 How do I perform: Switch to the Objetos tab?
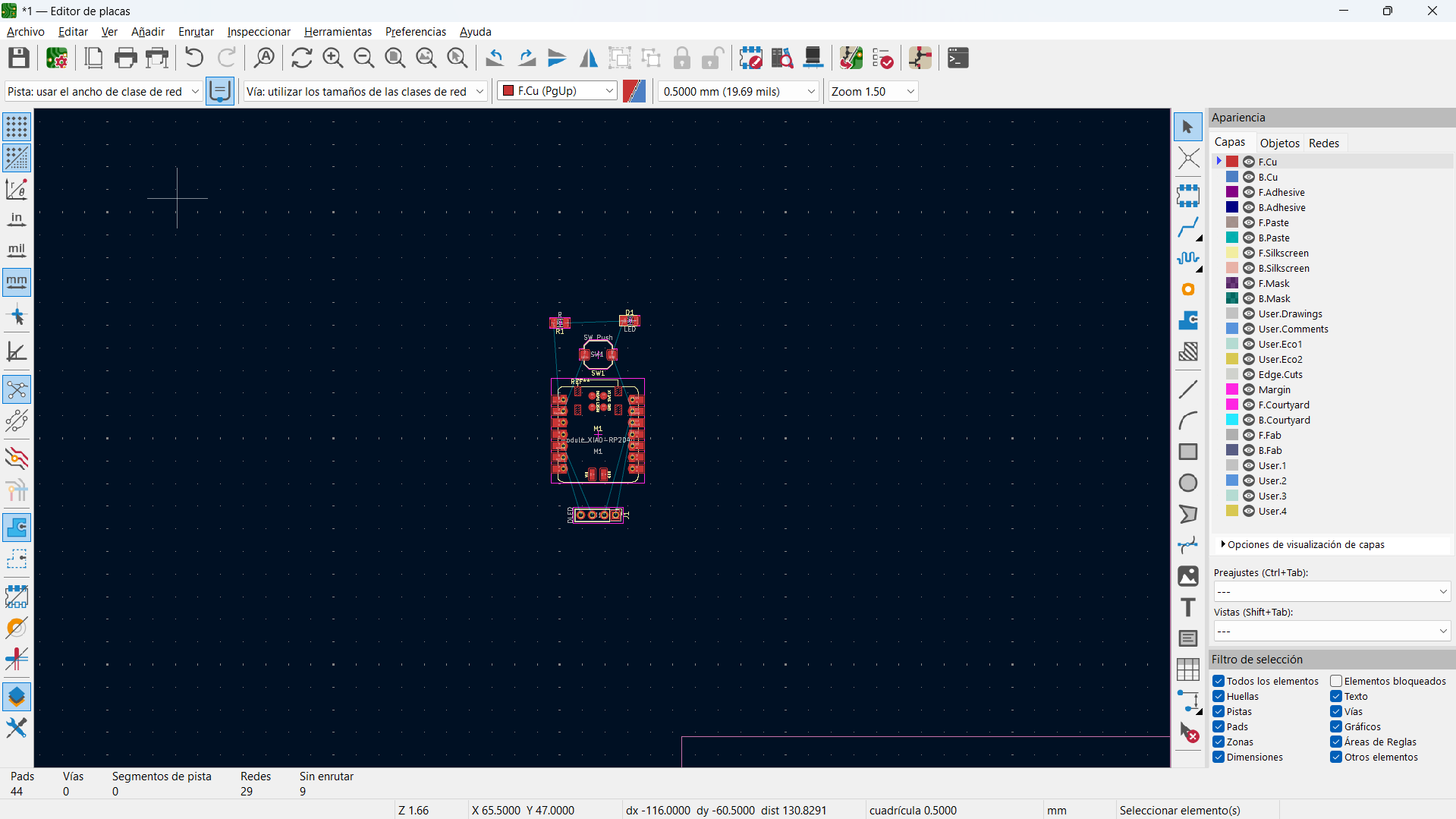click(1280, 143)
